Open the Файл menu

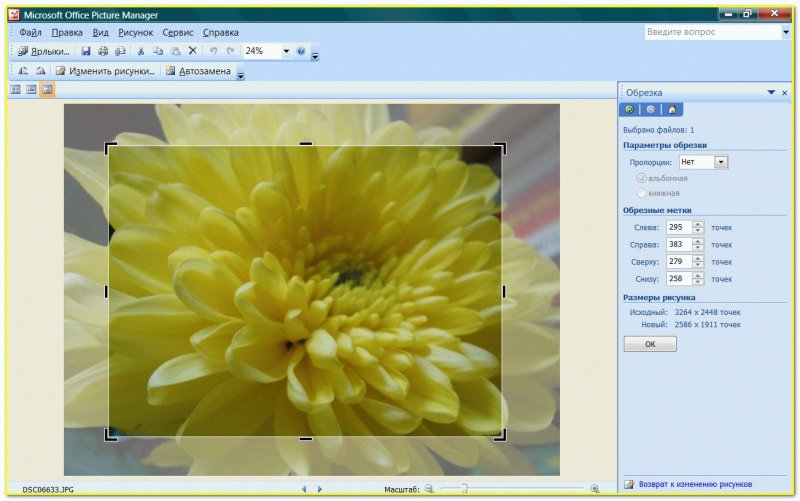[x=30, y=32]
